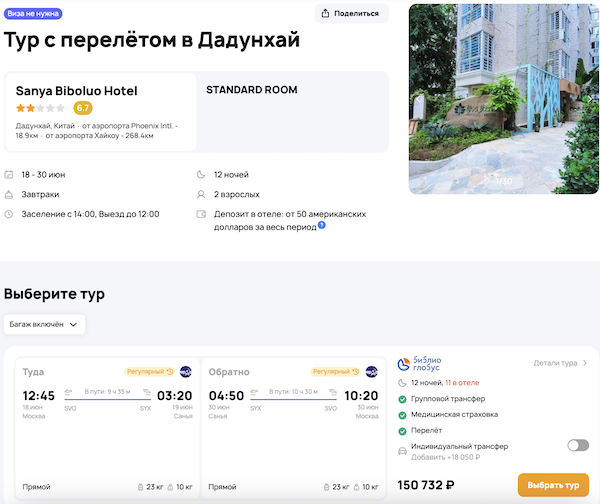
Task: Click the hotel star rating
Action: pos(40,108)
